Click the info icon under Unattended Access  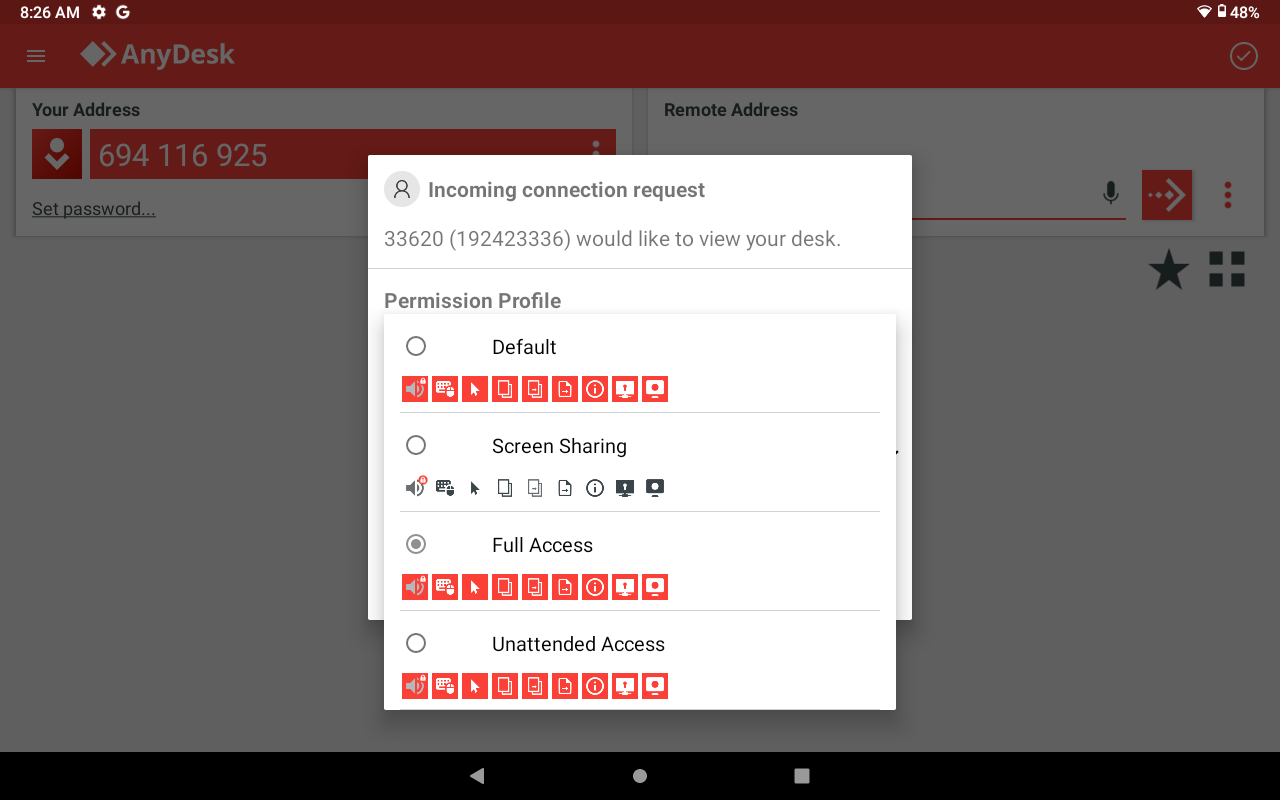point(595,686)
